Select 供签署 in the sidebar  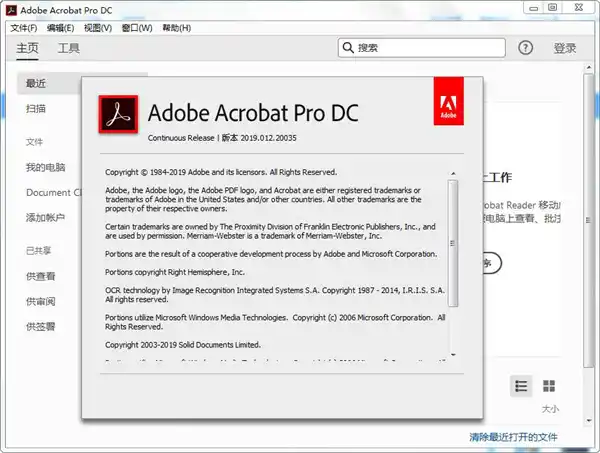[41, 327]
